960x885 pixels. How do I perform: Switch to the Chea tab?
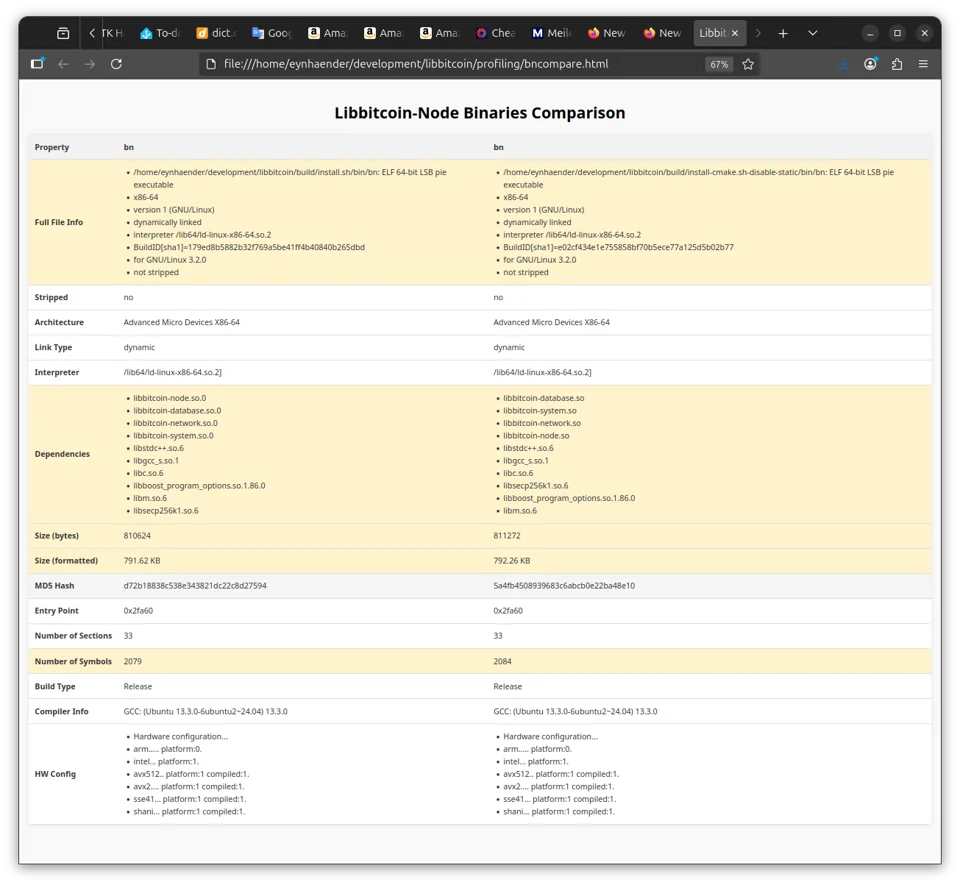pos(495,33)
